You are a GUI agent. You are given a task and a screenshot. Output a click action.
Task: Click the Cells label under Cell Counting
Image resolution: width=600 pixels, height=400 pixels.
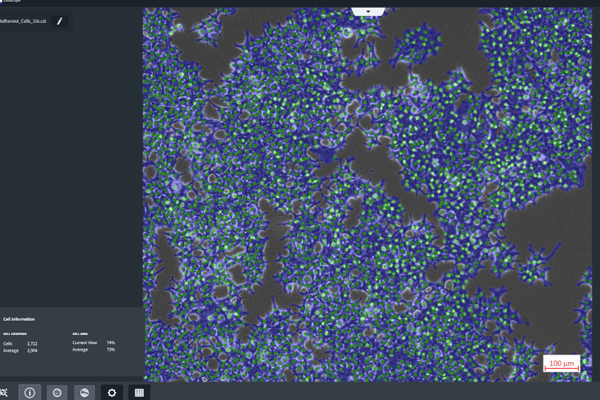8,343
